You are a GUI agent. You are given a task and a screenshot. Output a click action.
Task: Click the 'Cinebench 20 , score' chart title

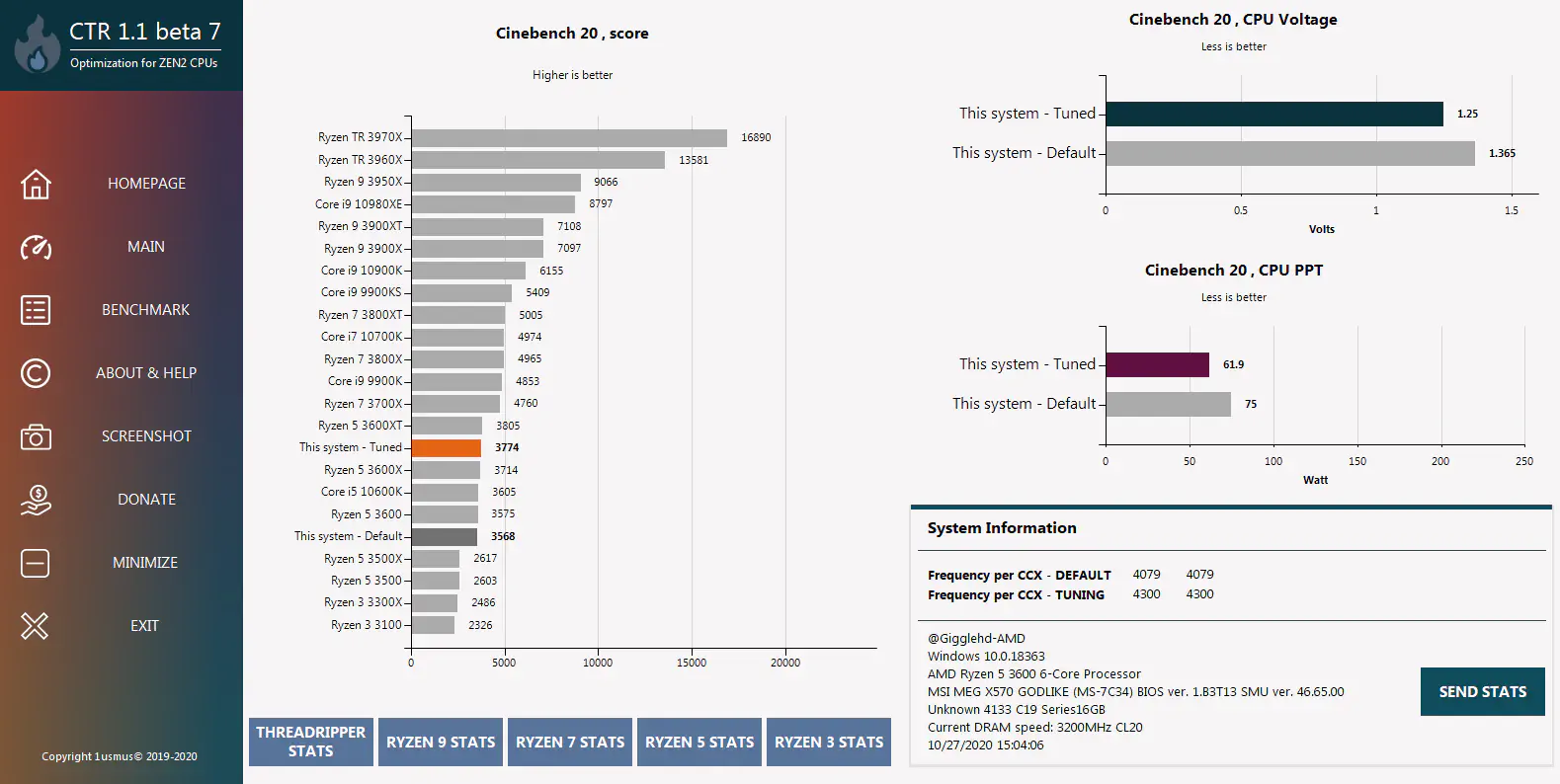(572, 34)
